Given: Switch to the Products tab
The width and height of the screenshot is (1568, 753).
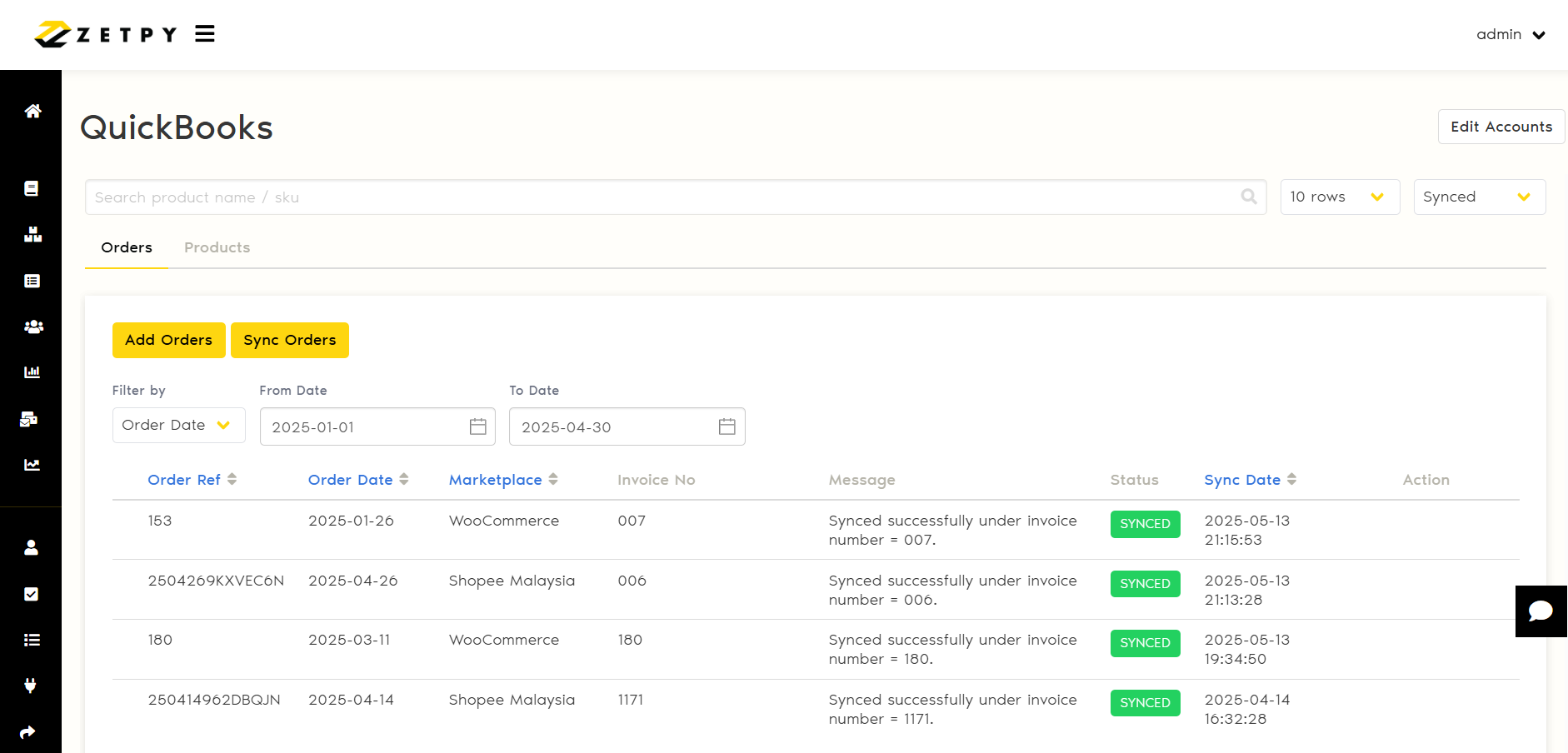Looking at the screenshot, I should (x=217, y=247).
